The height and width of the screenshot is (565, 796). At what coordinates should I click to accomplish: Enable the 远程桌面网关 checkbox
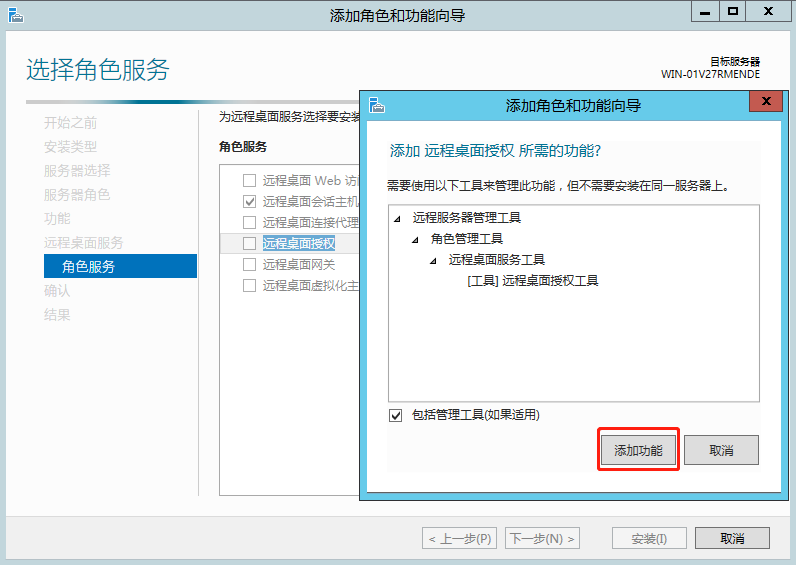[250, 265]
